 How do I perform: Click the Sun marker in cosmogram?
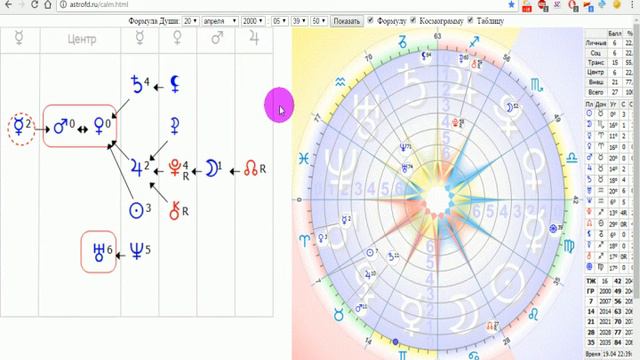(x=370, y=252)
